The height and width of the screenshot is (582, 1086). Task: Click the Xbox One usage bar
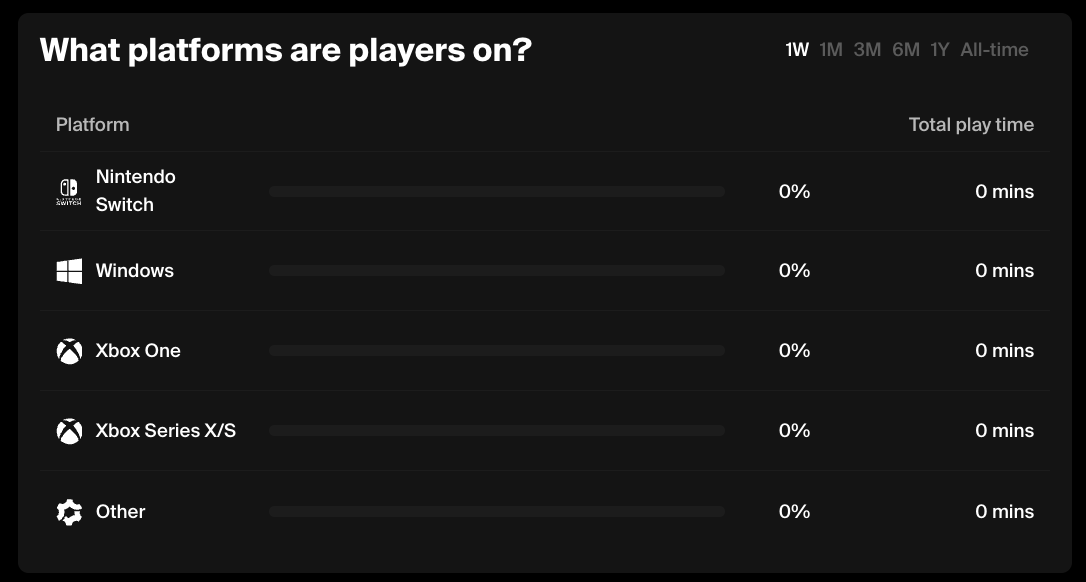tap(496, 351)
